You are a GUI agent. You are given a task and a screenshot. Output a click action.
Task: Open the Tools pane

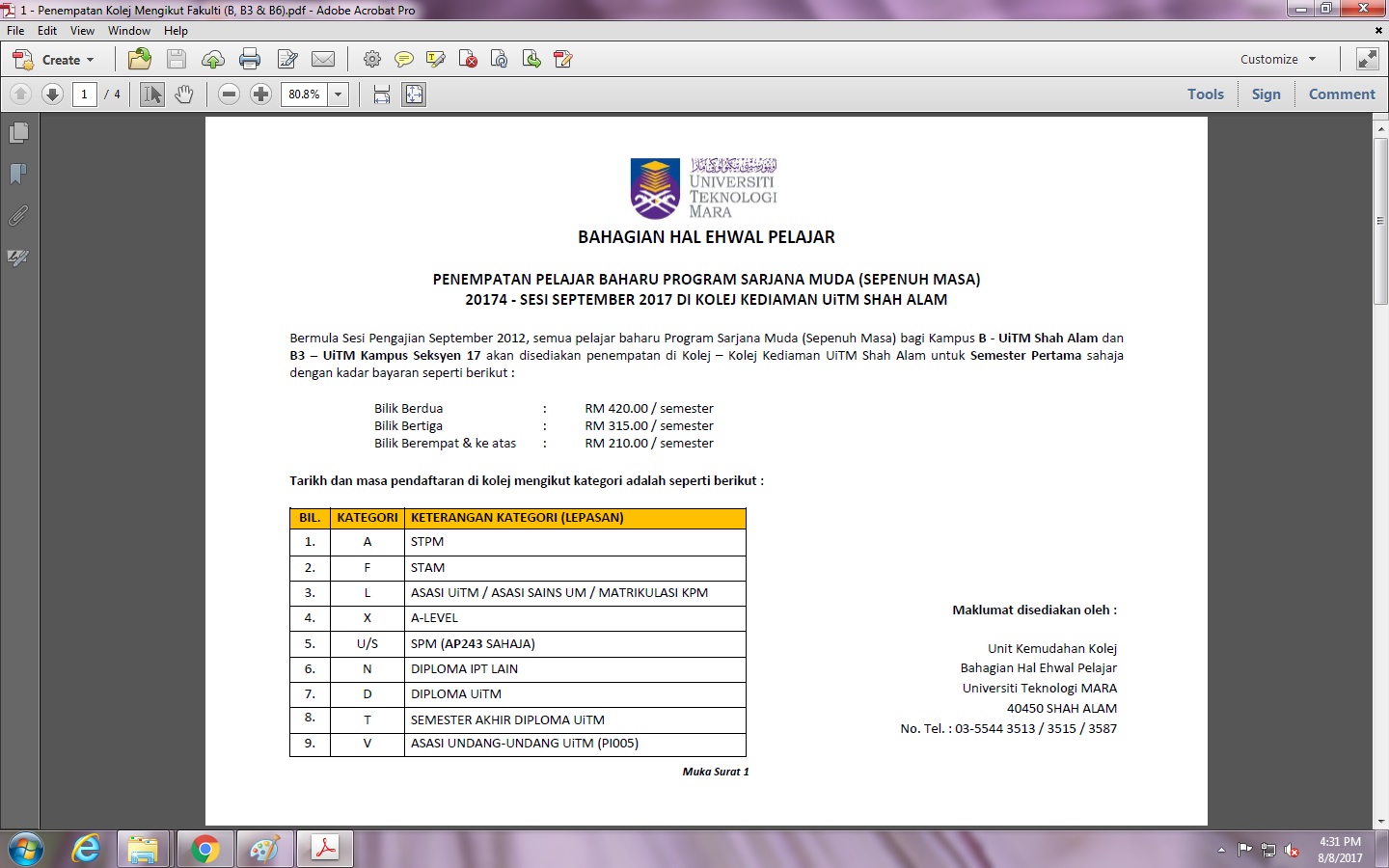(1206, 94)
